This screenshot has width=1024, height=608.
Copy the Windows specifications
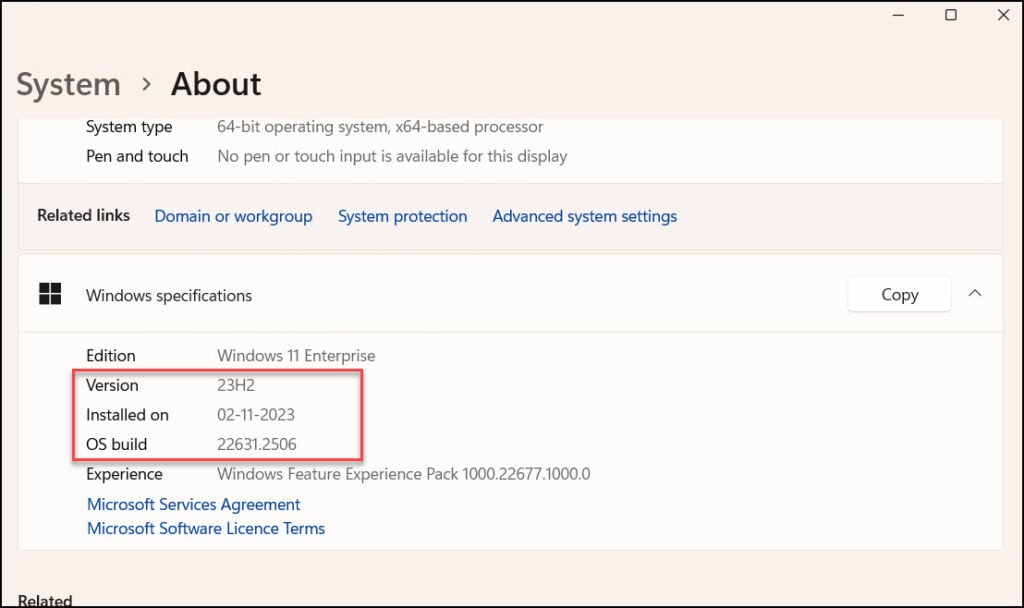(899, 295)
